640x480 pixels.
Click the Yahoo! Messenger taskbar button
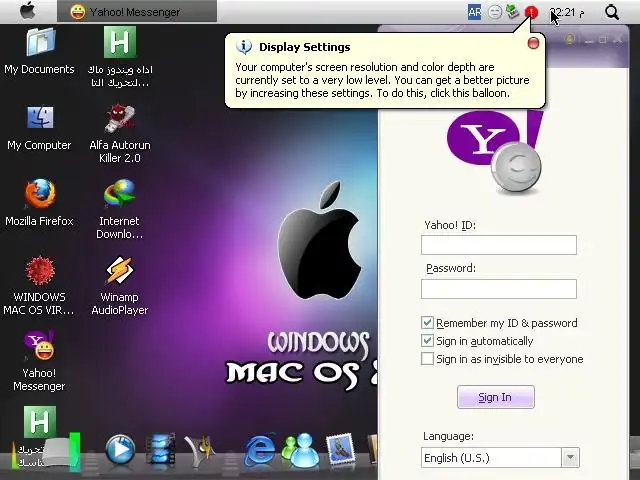[137, 11]
